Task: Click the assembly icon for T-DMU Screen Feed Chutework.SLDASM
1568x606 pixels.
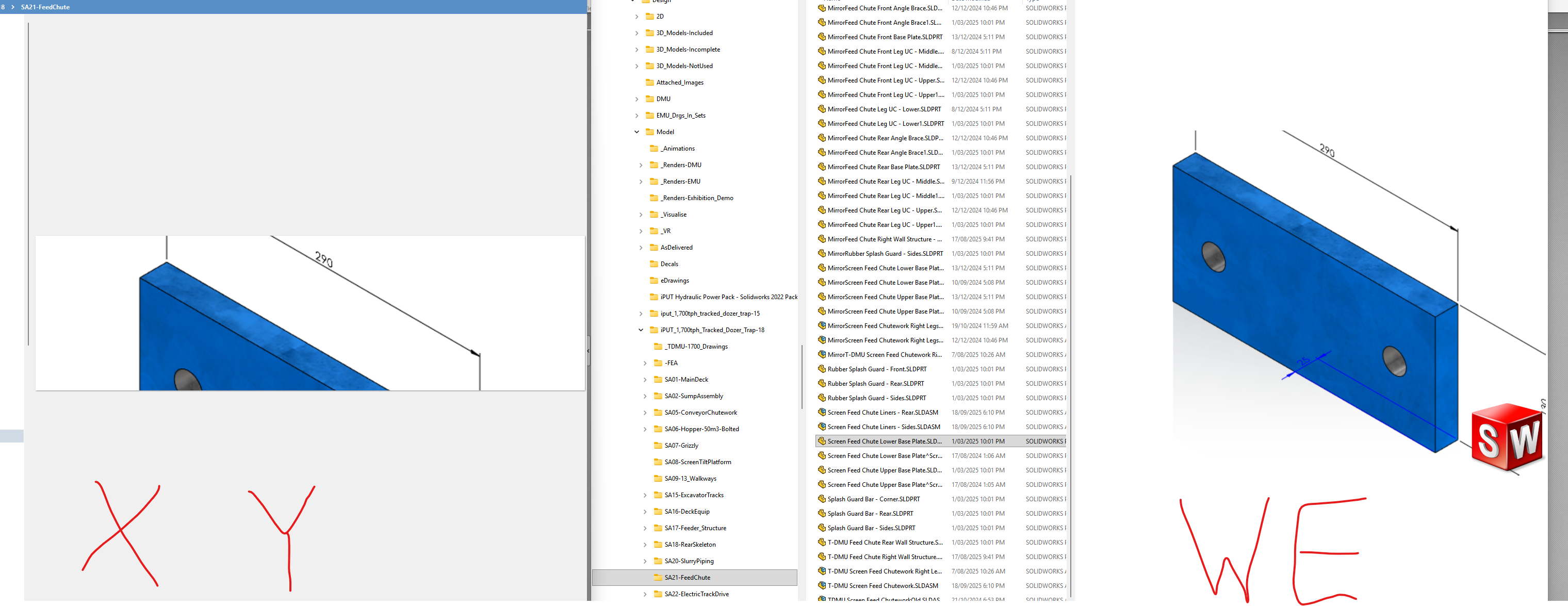Action: [822, 585]
